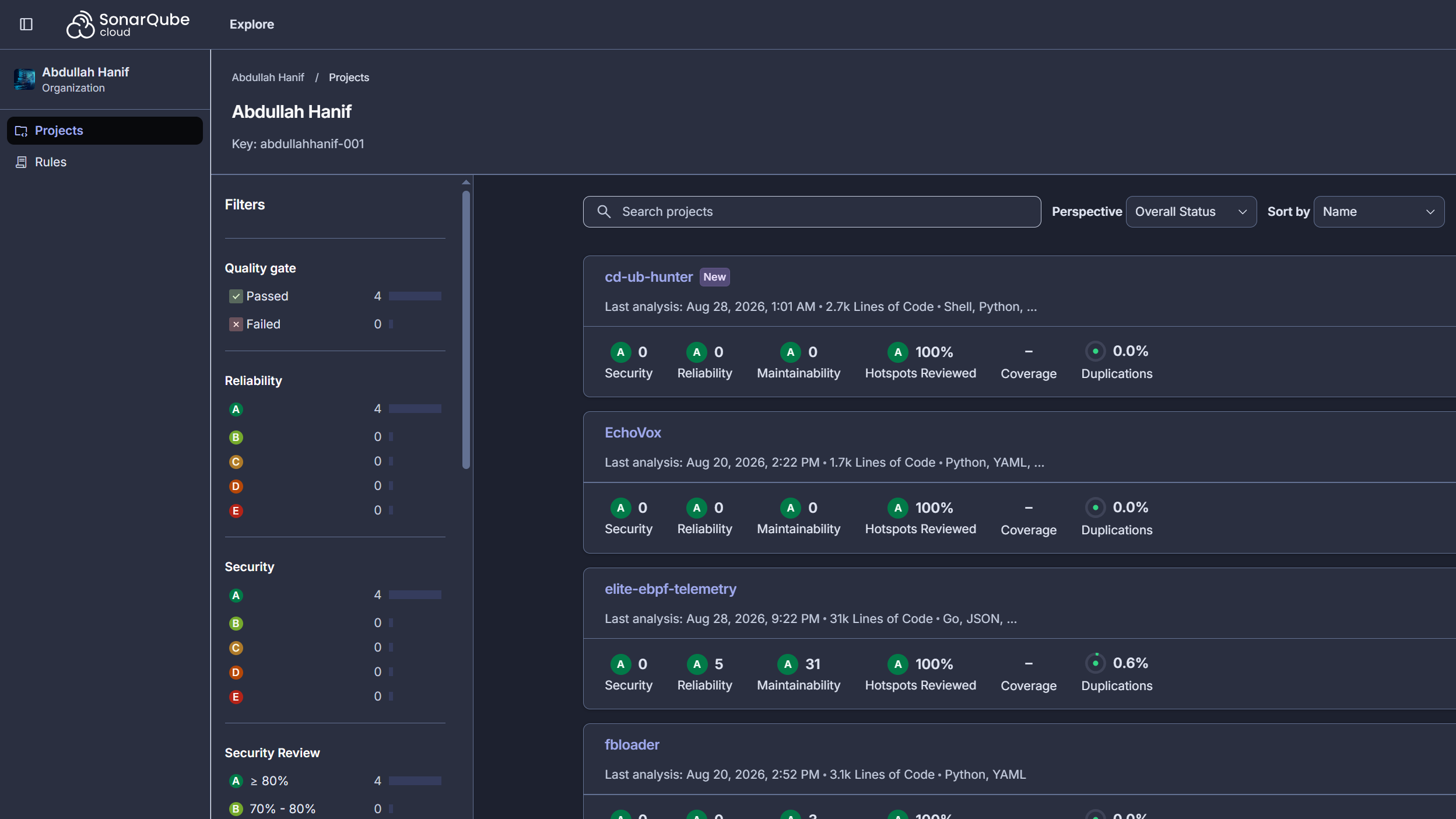1456x819 pixels.
Task: Click elite-ebpf-telemetry Hotspots Reviewed A icon
Action: (x=897, y=664)
